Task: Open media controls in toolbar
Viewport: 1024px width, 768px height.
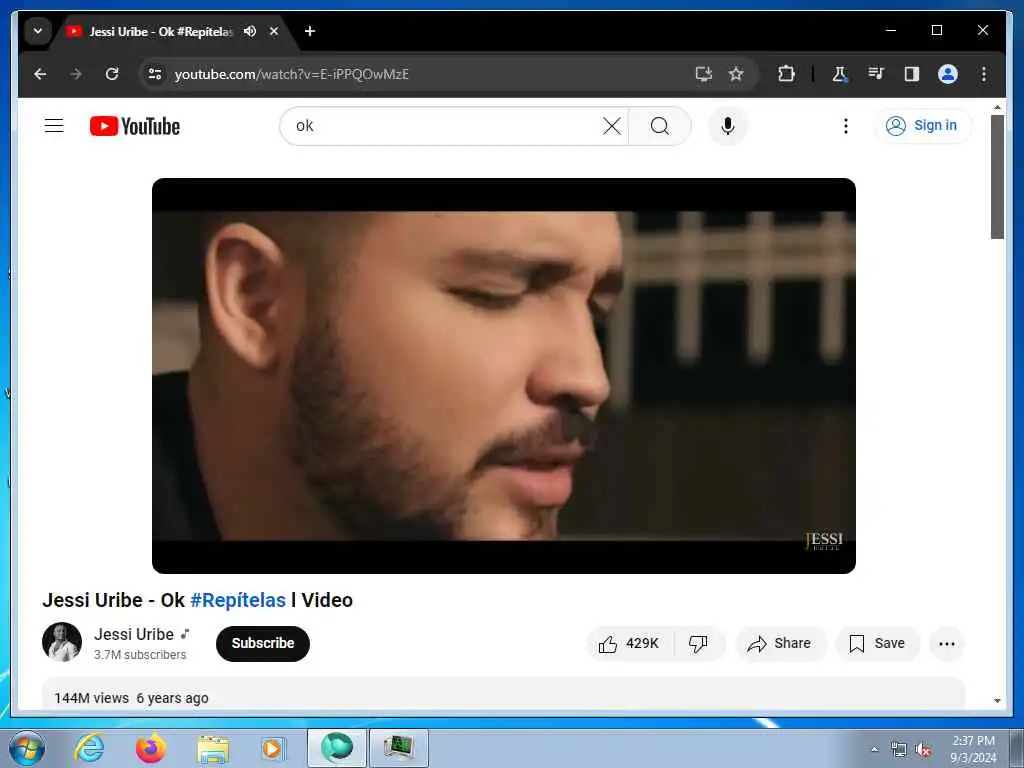Action: tap(876, 74)
